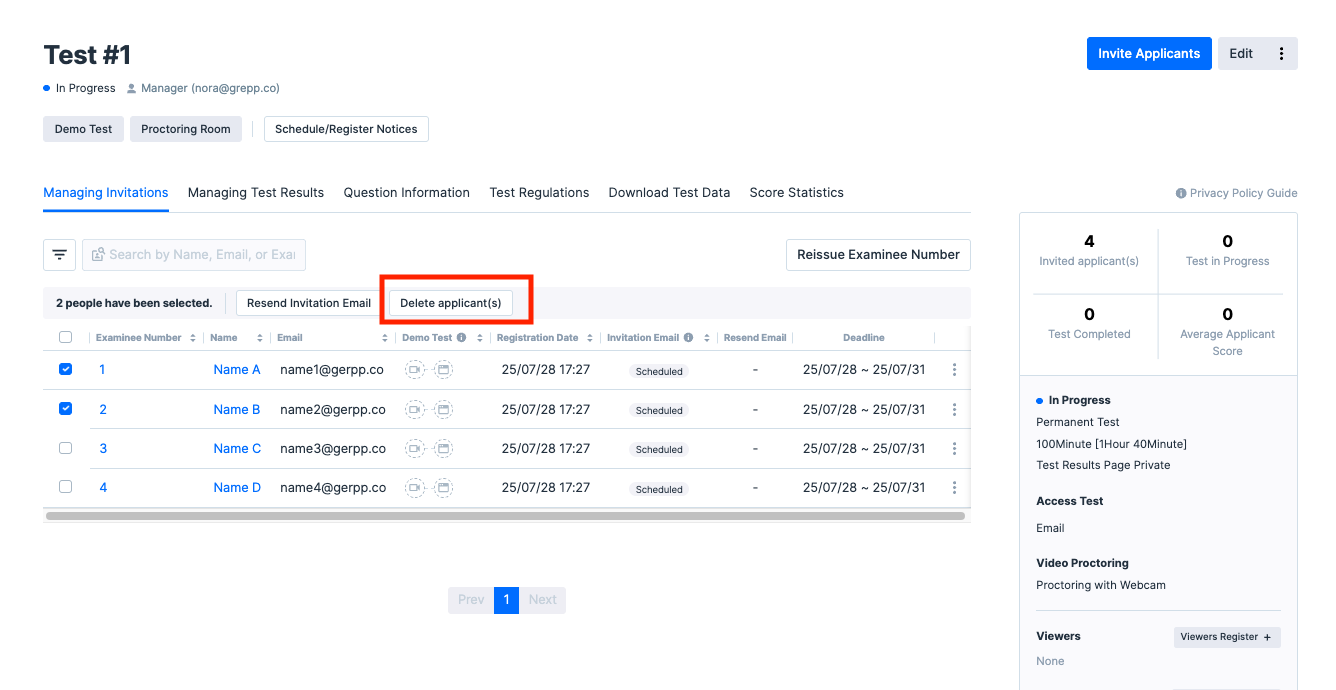Click the Invitation Email info icon
Viewport: 1336px width, 690px height.
(x=688, y=338)
